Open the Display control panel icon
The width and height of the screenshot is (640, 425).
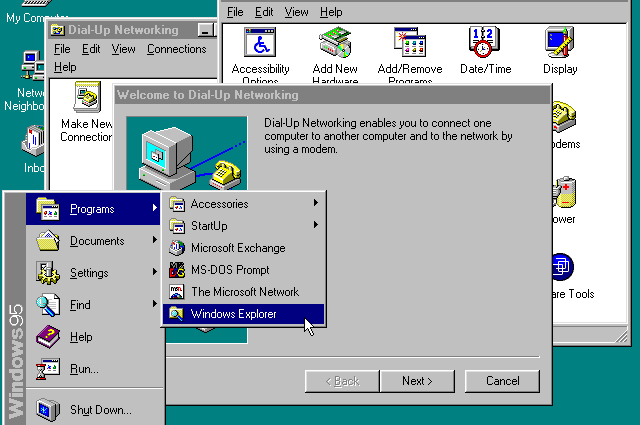560,43
